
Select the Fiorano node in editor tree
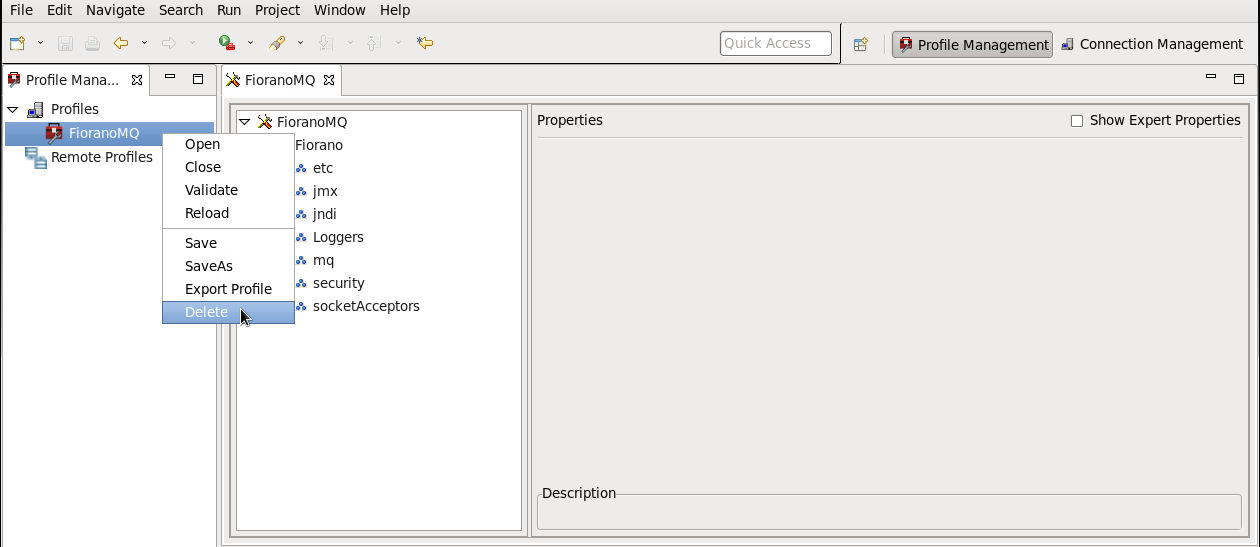(319, 145)
